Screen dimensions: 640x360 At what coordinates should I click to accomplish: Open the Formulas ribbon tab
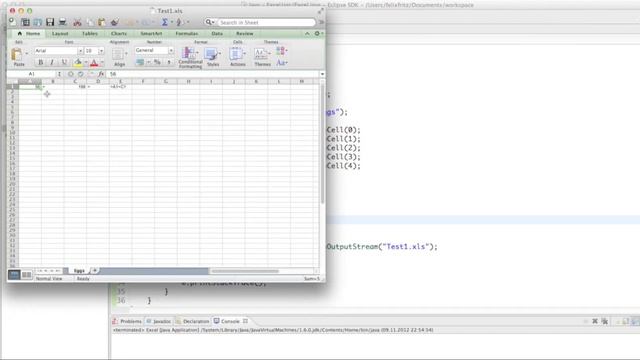(x=187, y=33)
